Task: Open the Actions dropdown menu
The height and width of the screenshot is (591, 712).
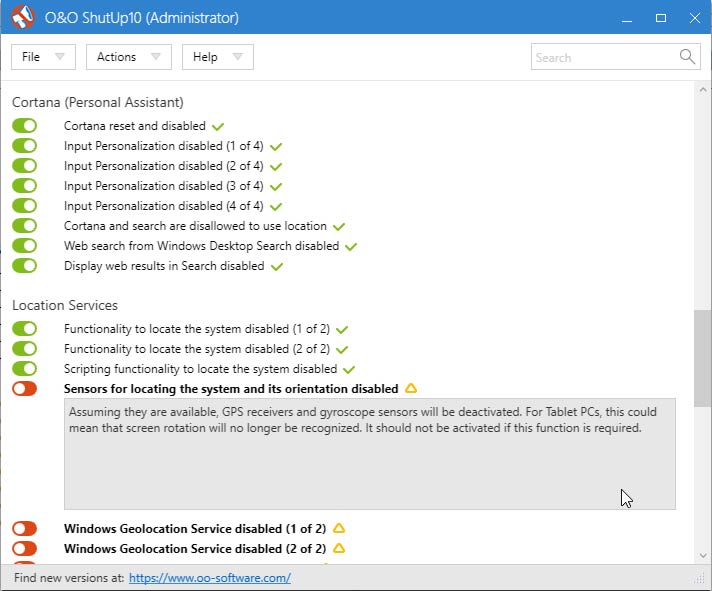Action: pyautogui.click(x=129, y=57)
